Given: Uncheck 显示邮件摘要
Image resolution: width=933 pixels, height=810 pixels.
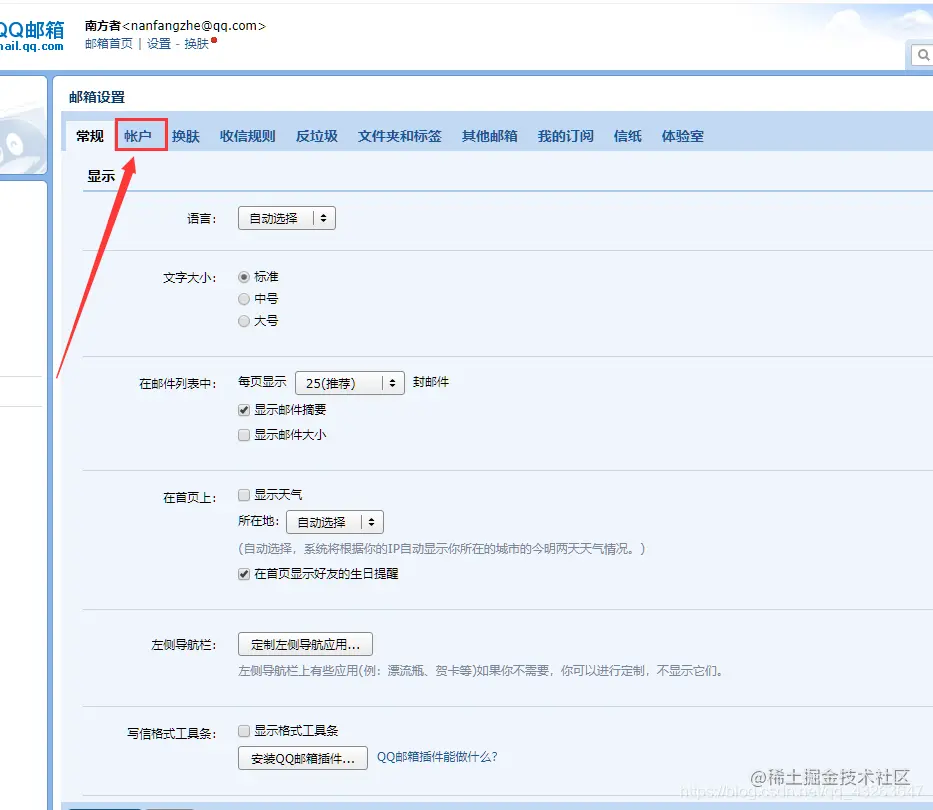Looking at the screenshot, I should click(x=243, y=410).
